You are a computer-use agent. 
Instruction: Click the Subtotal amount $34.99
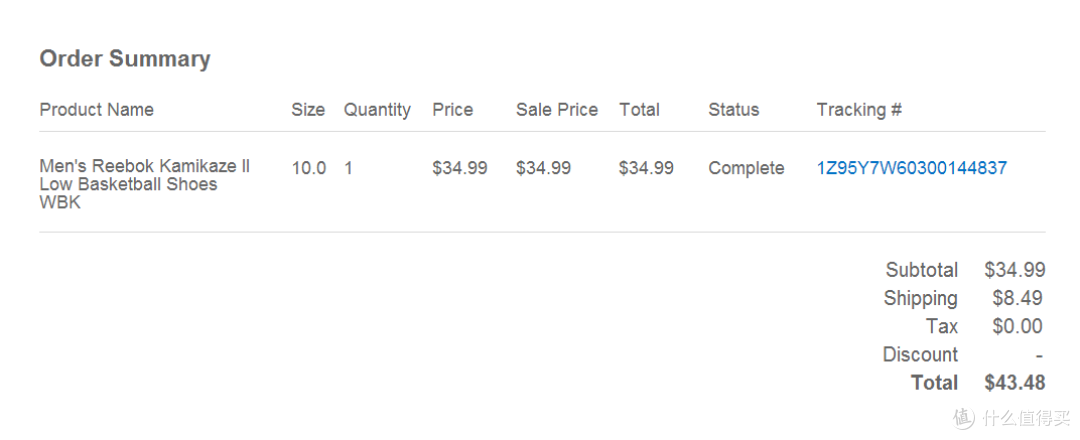click(1015, 270)
